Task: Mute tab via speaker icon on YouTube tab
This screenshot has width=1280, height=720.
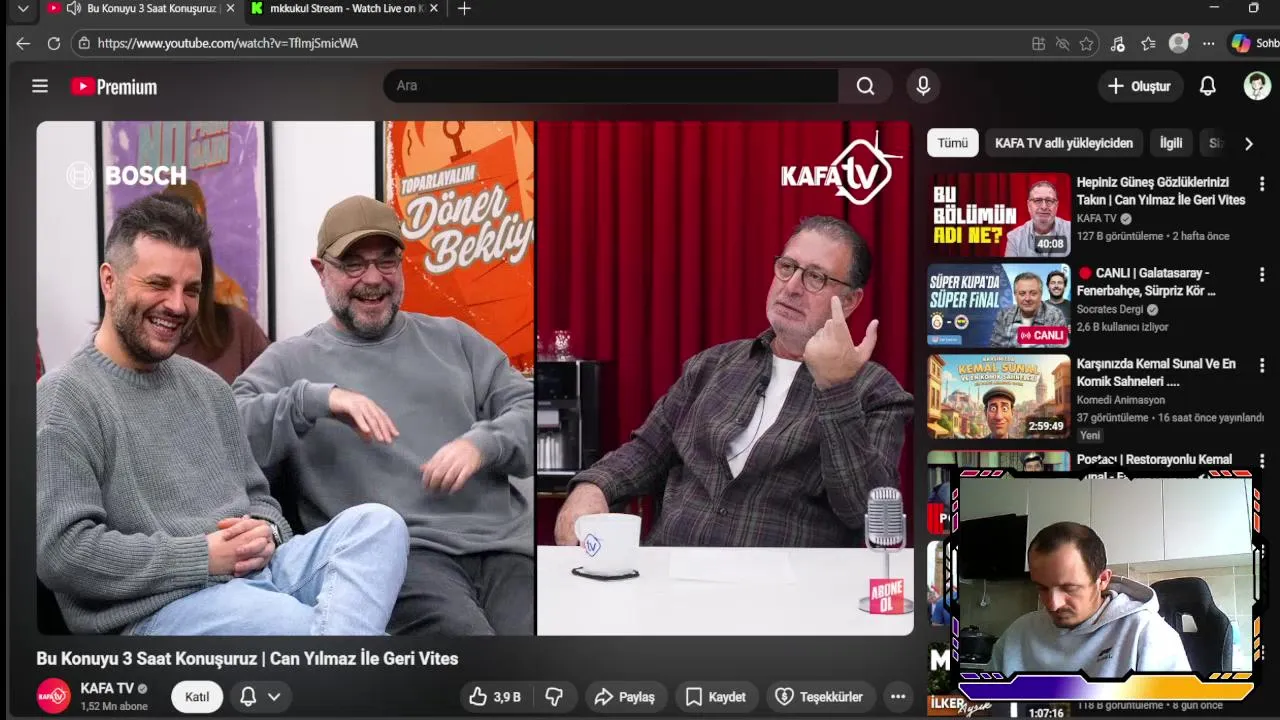Action: pyautogui.click(x=74, y=8)
